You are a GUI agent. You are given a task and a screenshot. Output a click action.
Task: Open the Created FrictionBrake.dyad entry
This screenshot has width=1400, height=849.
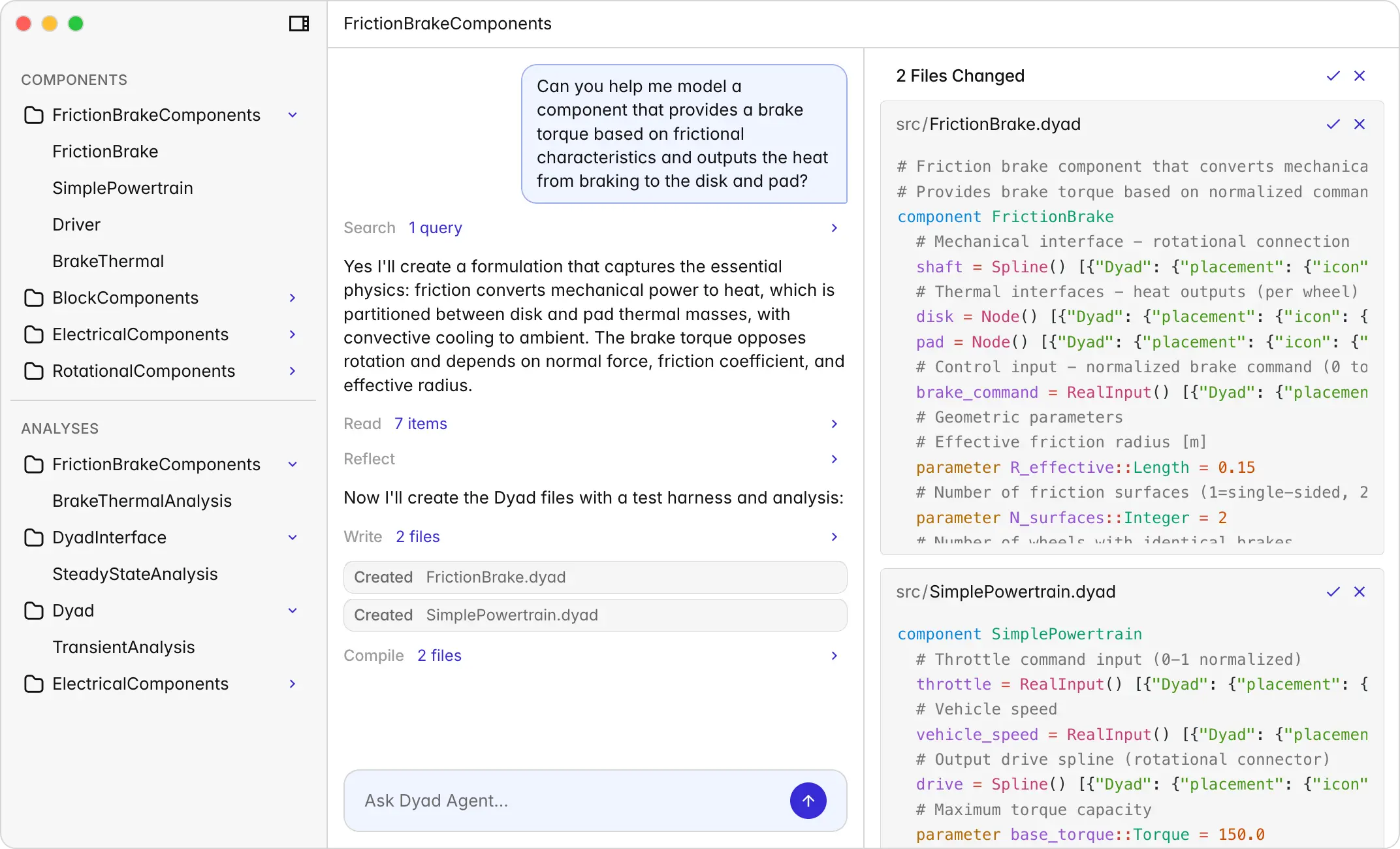[595, 577]
